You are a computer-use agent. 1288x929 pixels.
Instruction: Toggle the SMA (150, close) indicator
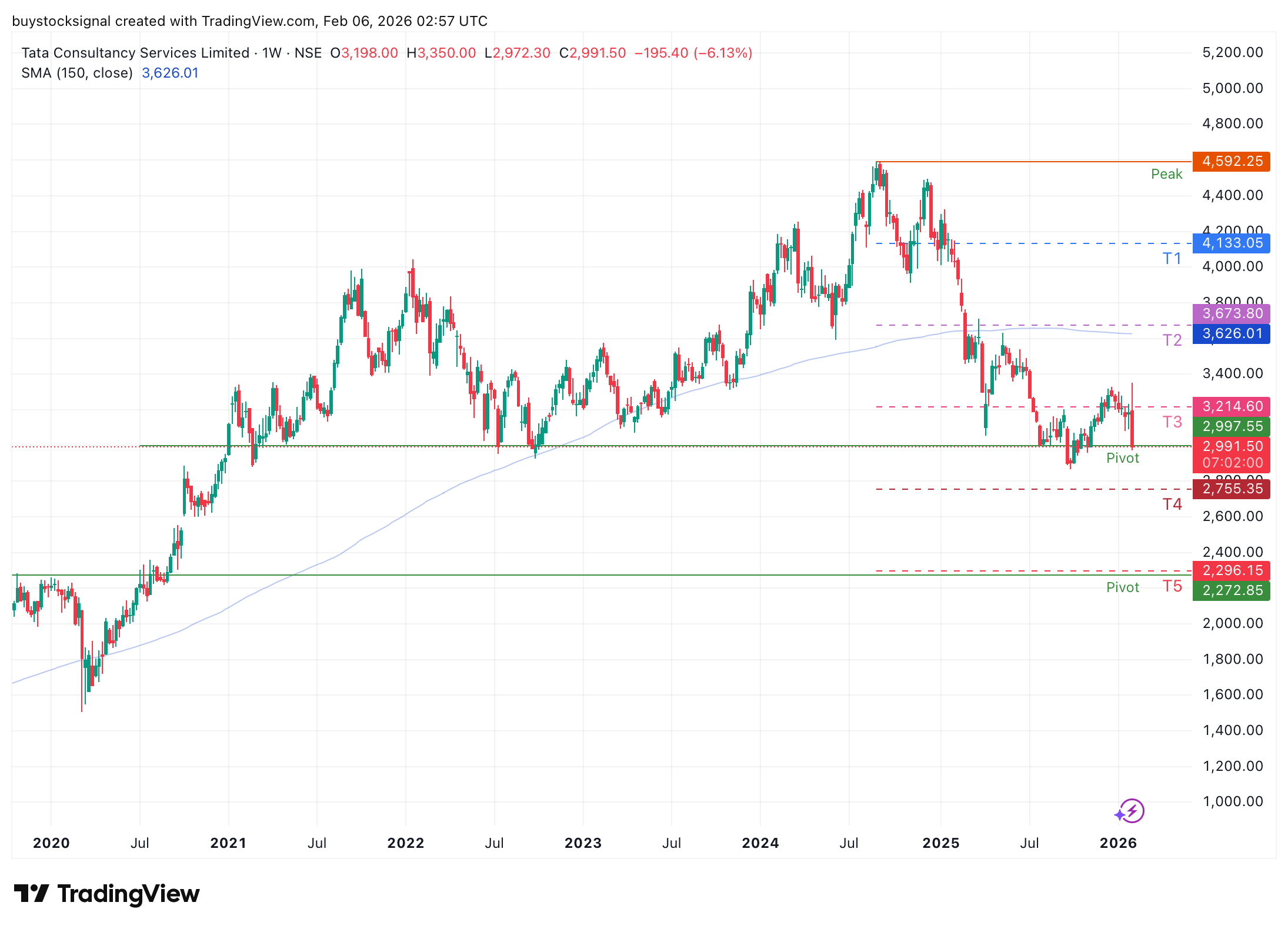coord(76,72)
